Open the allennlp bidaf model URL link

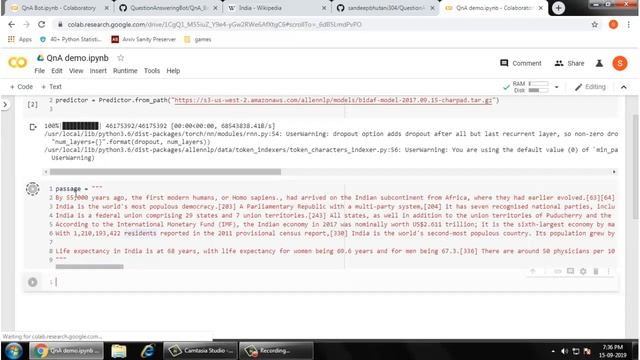click(x=333, y=100)
